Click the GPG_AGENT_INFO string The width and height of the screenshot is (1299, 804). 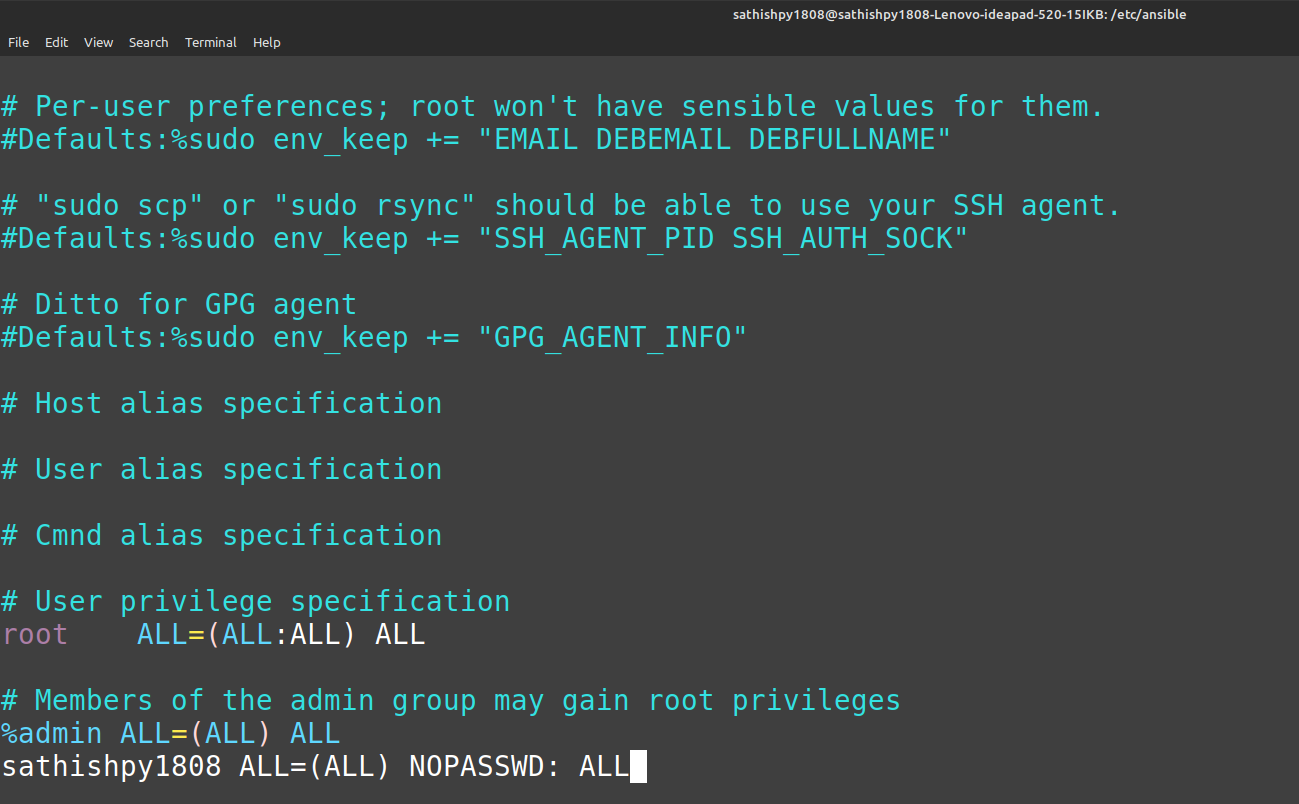[620, 338]
